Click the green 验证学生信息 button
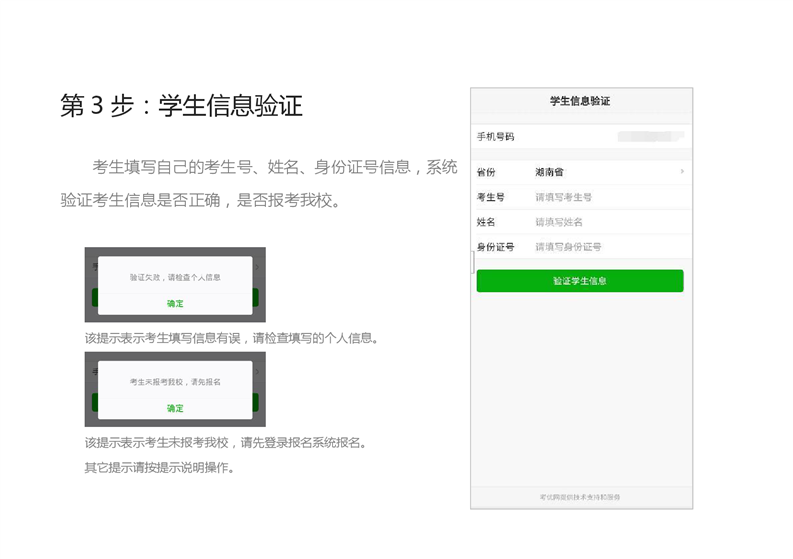This screenshot has height=559, width=793. [580, 281]
